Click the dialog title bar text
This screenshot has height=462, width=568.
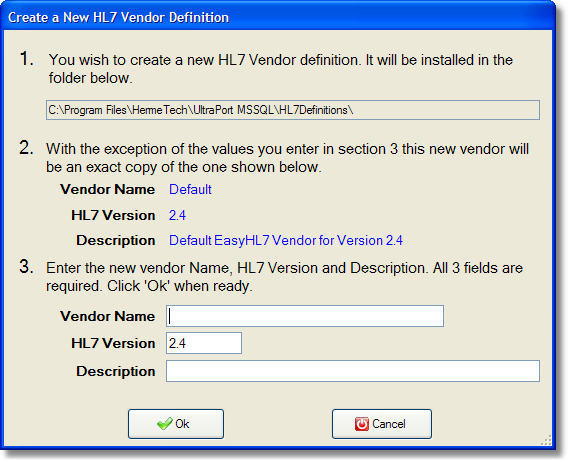pos(118,17)
